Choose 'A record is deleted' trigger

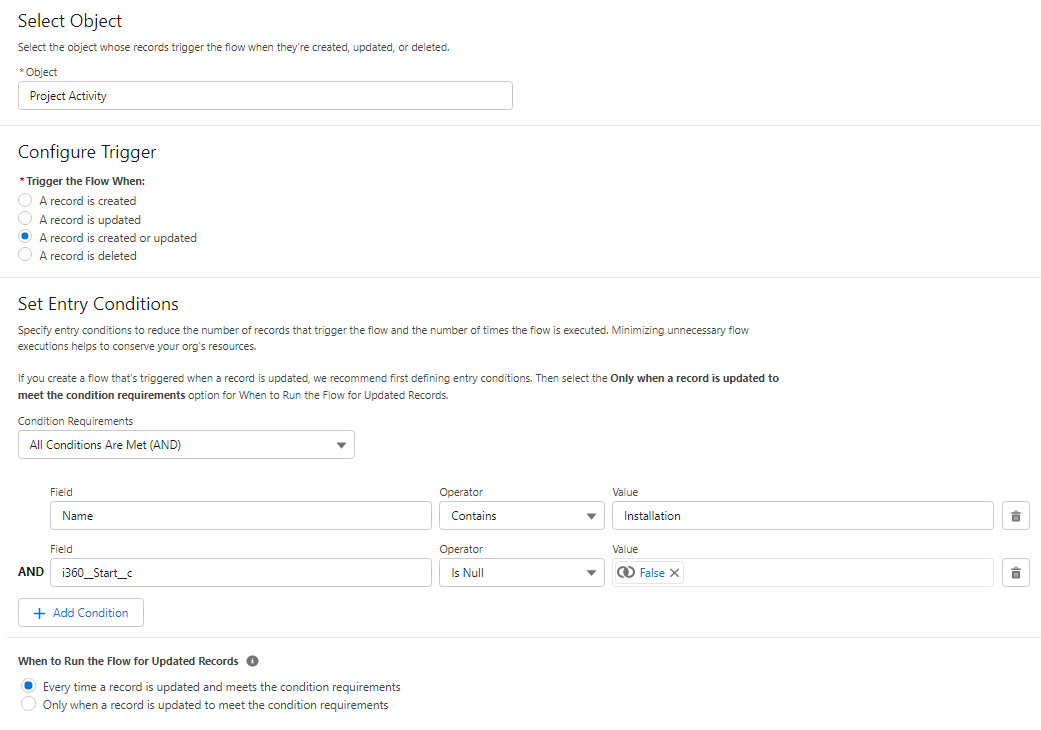pos(26,256)
